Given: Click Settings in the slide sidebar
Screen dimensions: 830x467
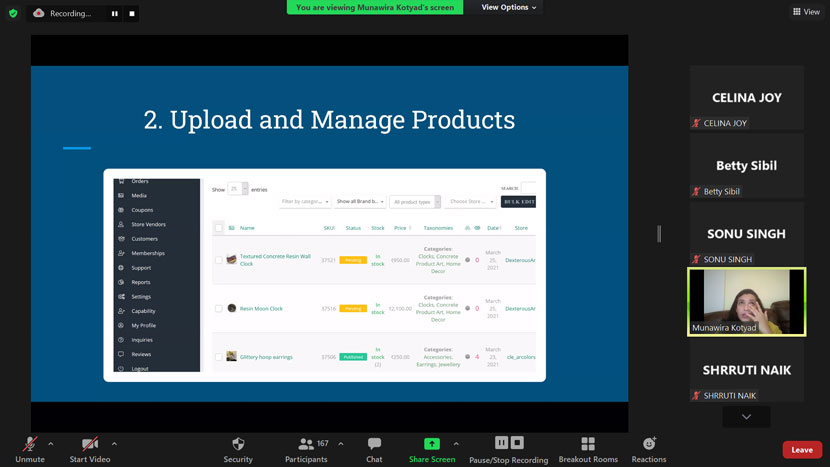Looking at the screenshot, I should [141, 297].
